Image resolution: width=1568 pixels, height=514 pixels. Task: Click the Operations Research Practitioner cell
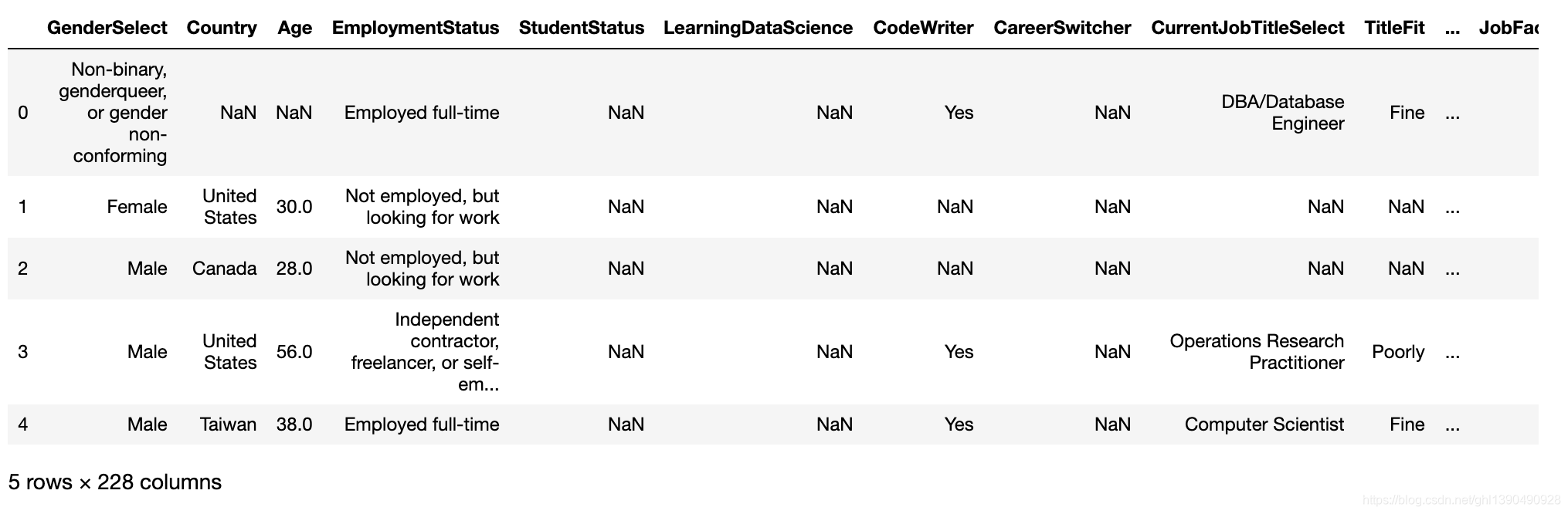click(1257, 352)
